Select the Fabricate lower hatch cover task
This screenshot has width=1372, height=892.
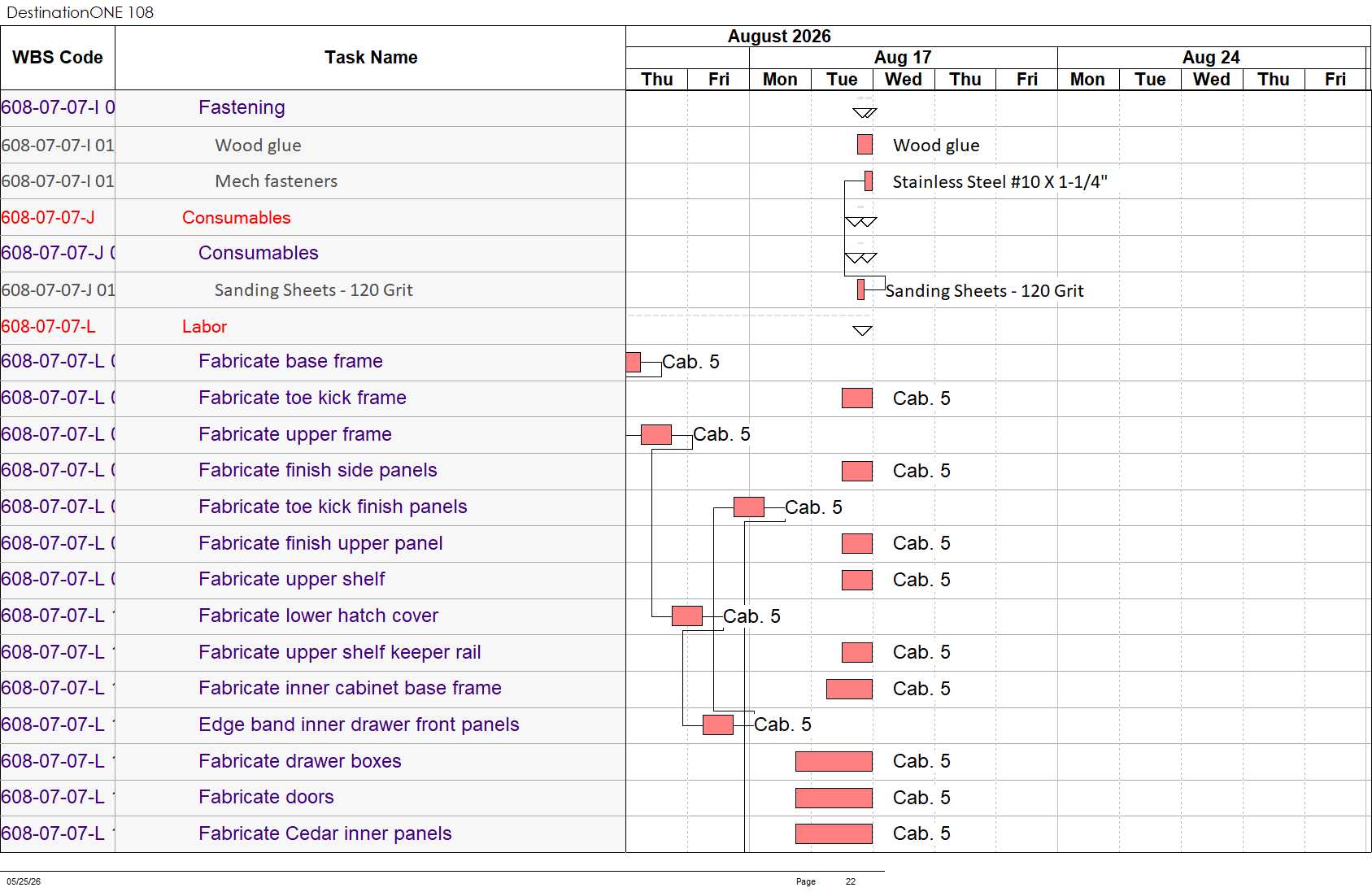tap(318, 616)
